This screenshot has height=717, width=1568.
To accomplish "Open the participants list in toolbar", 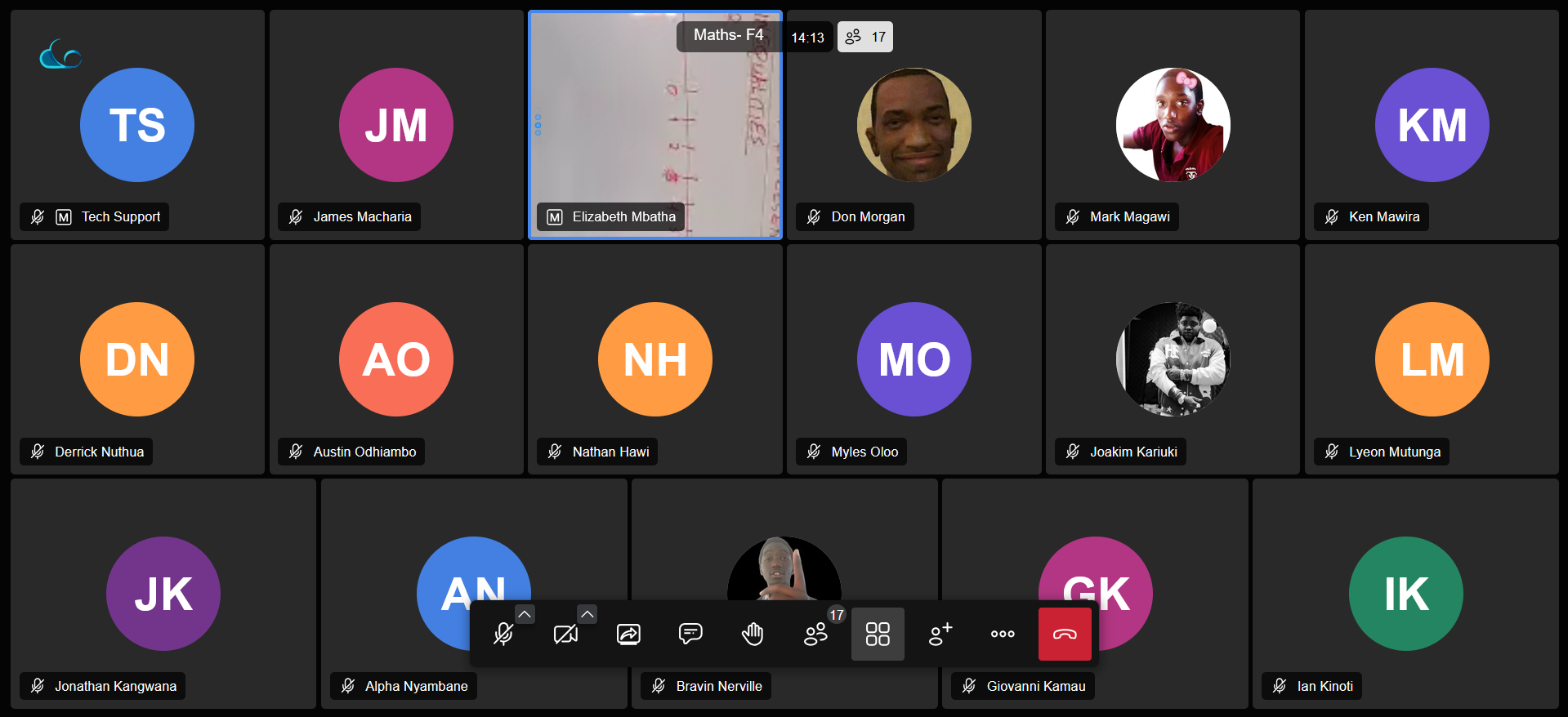I will [x=815, y=634].
